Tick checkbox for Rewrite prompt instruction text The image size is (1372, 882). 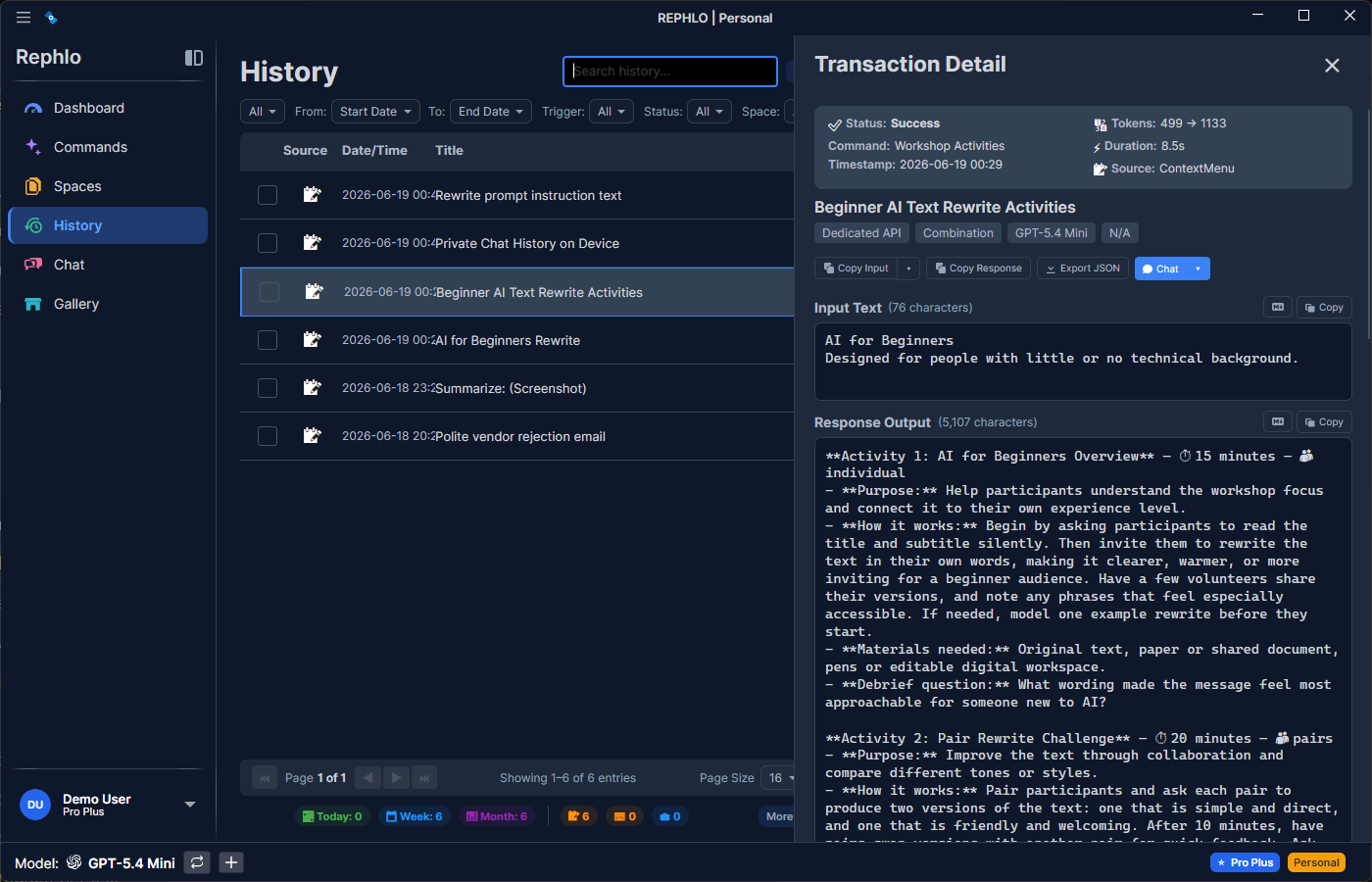point(268,195)
